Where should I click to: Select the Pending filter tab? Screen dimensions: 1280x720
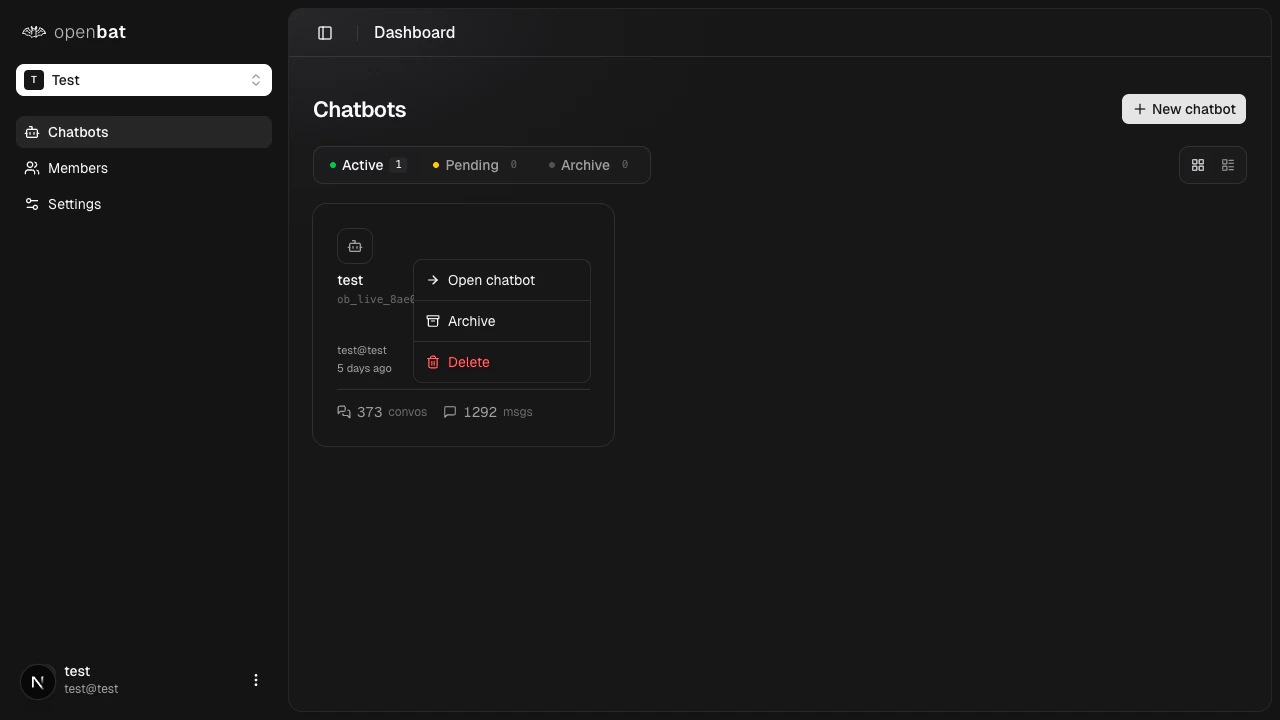point(472,165)
